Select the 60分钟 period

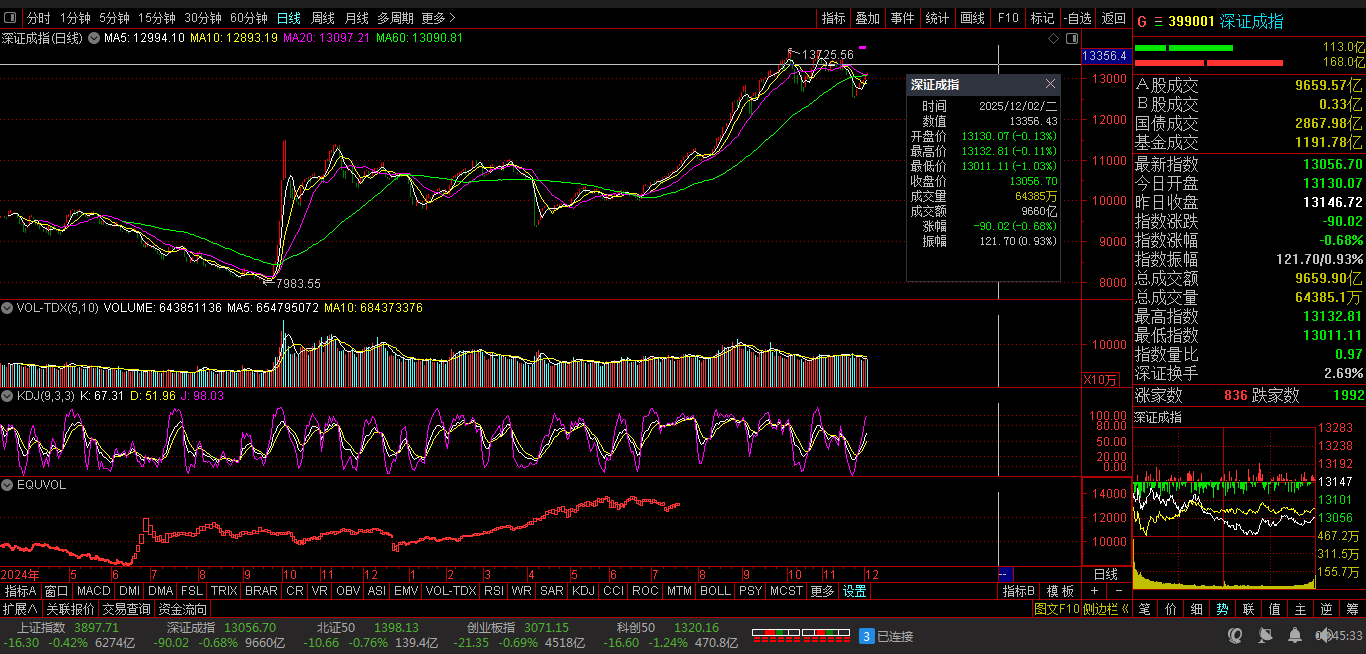pos(249,18)
